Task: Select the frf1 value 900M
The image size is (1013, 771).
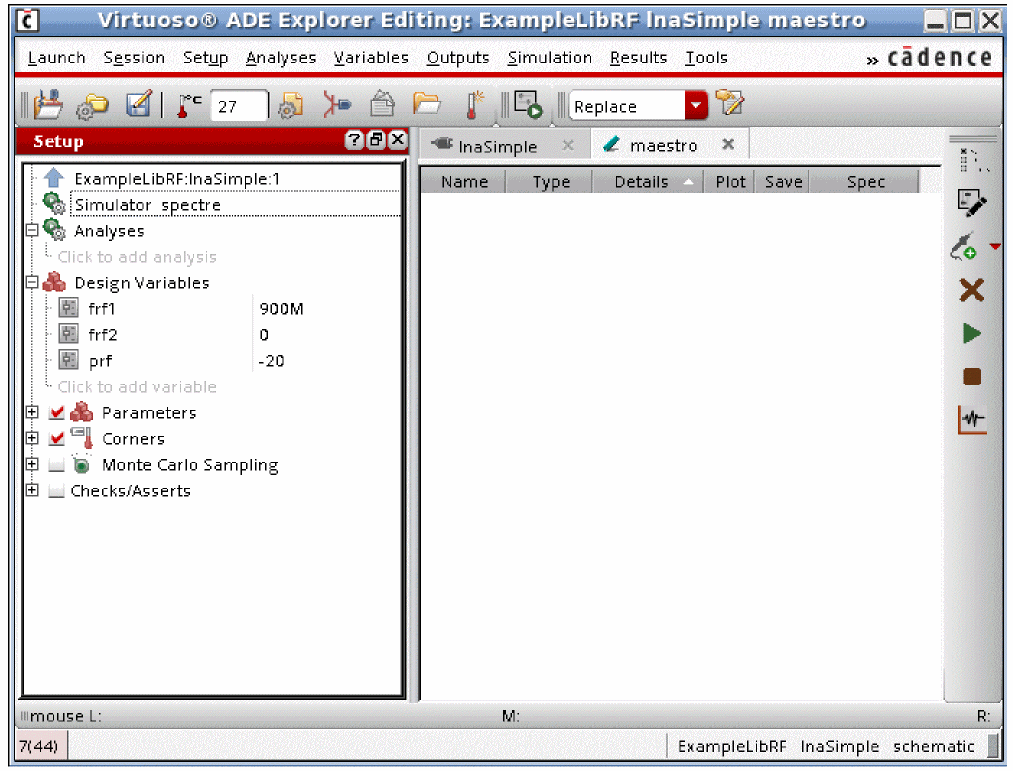Action: (281, 308)
